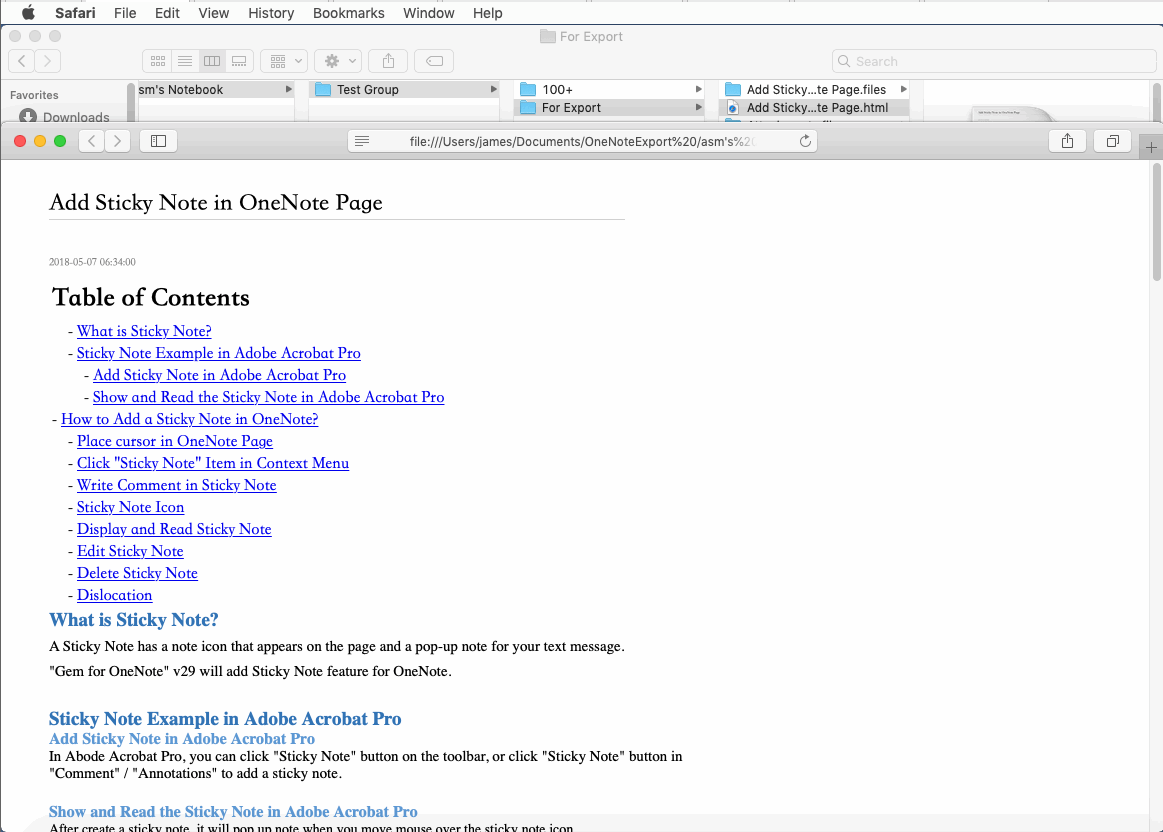This screenshot has height=832, width=1163.
Task: Open 'How to Add a Sticky Note in OneNote?' link
Action: 190,419
